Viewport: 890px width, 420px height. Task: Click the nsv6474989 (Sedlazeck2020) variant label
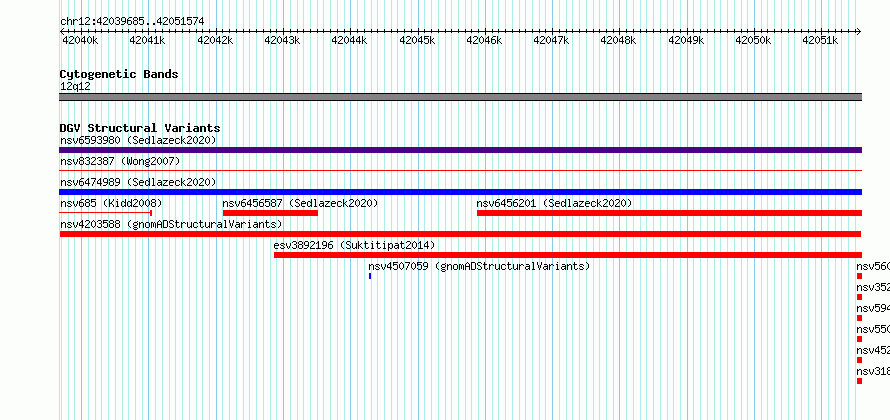point(138,182)
